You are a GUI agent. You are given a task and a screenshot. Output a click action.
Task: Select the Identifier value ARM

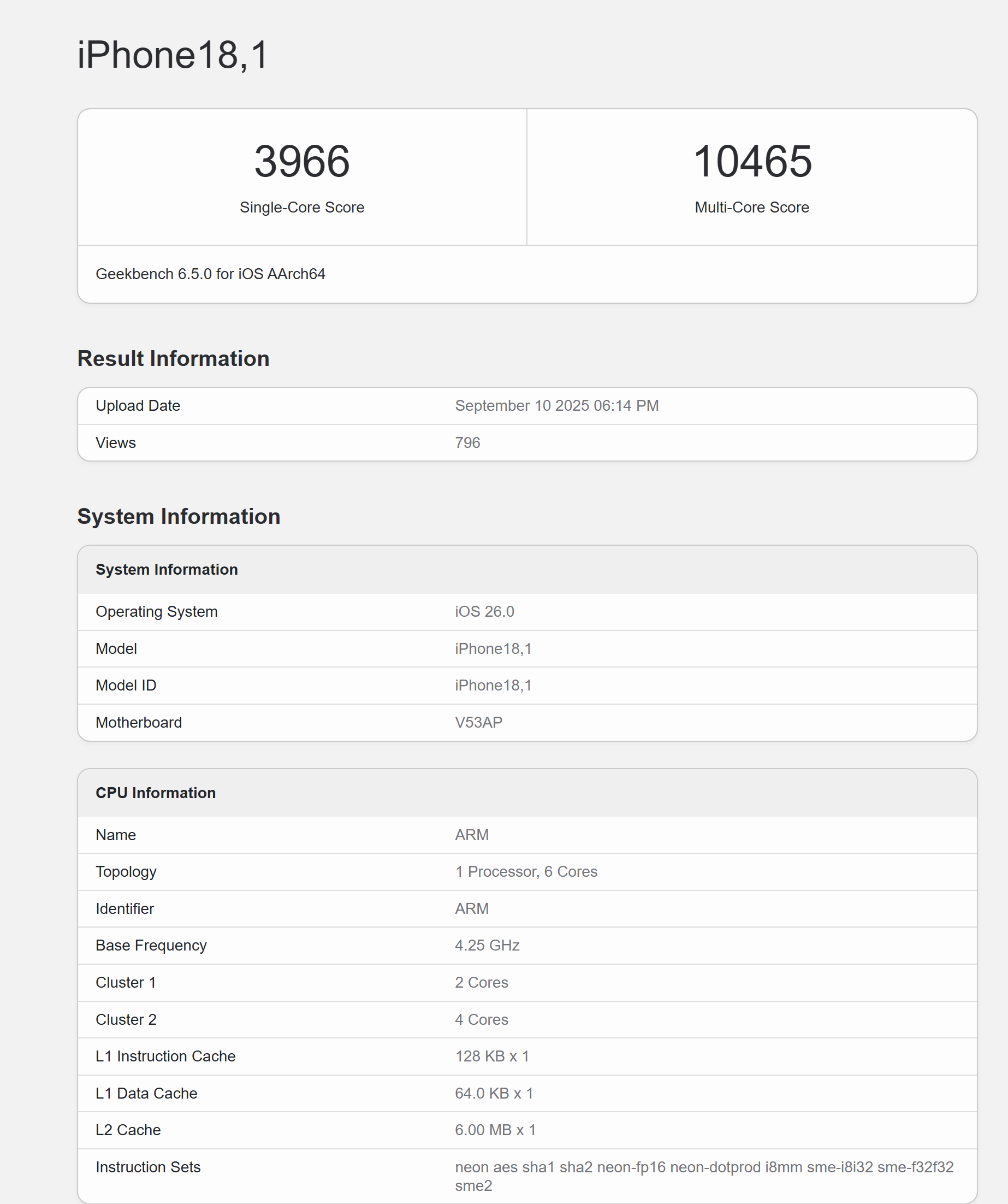pyautogui.click(x=472, y=908)
